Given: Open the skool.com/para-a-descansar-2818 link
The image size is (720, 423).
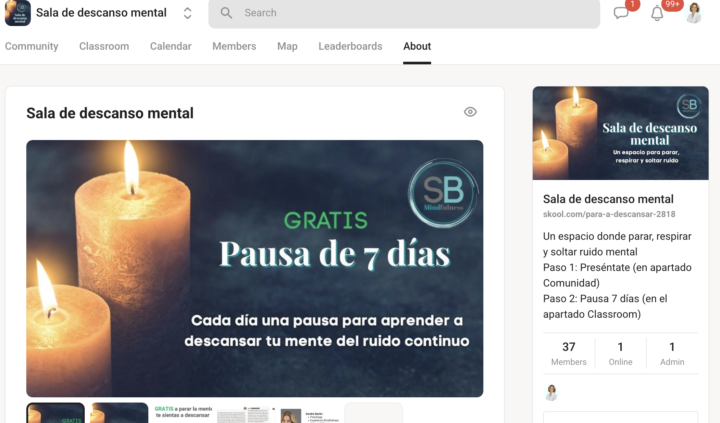Looking at the screenshot, I should tap(609, 214).
